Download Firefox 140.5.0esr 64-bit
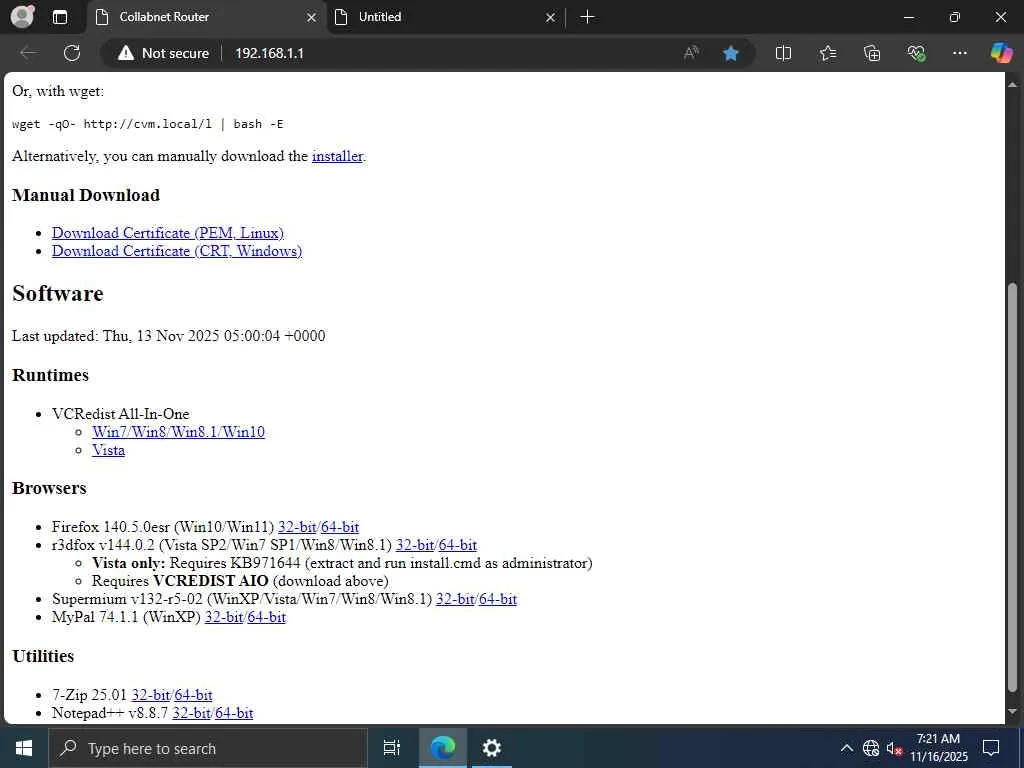This screenshot has height=768, width=1024. [340, 527]
